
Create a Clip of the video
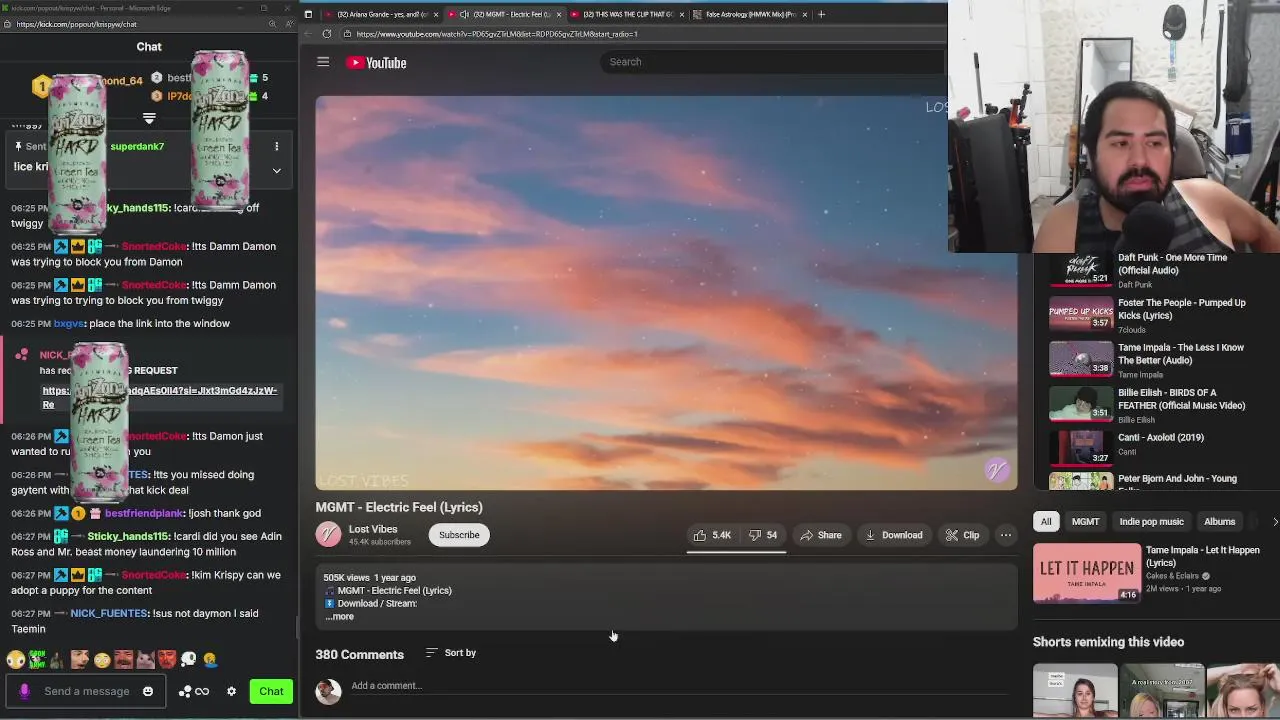click(963, 535)
